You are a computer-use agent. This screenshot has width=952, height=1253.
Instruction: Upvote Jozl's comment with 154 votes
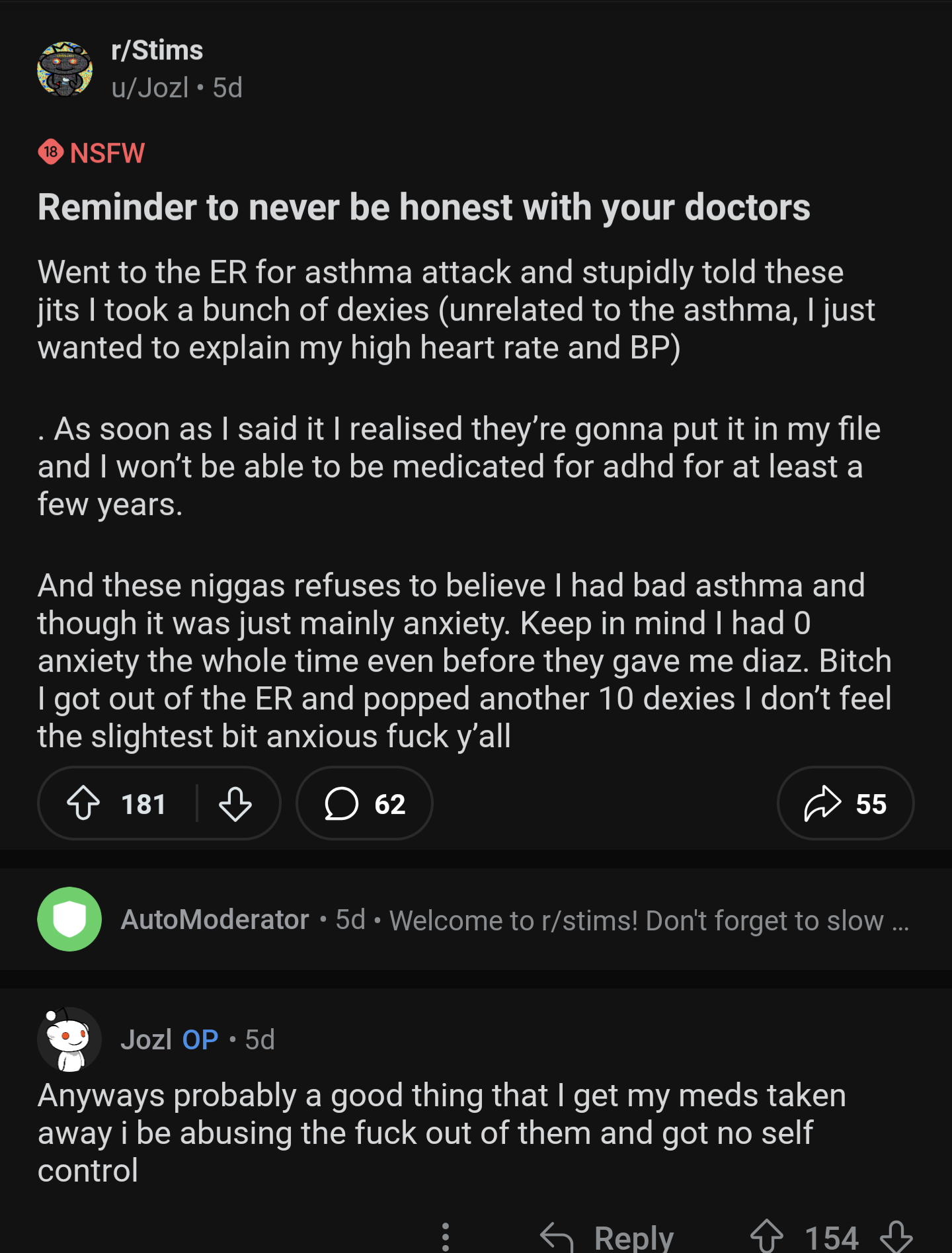coord(767,1235)
